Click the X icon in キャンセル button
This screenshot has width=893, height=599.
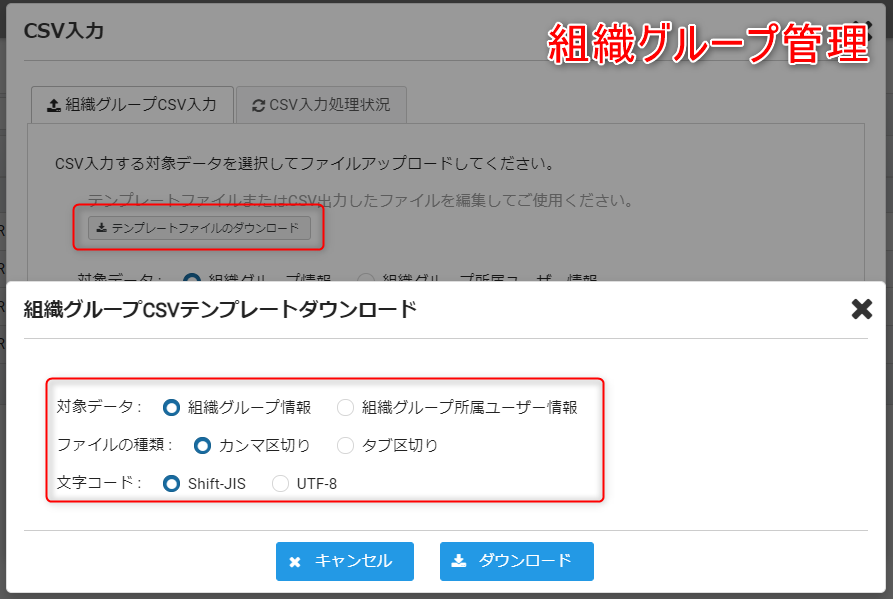coord(295,562)
